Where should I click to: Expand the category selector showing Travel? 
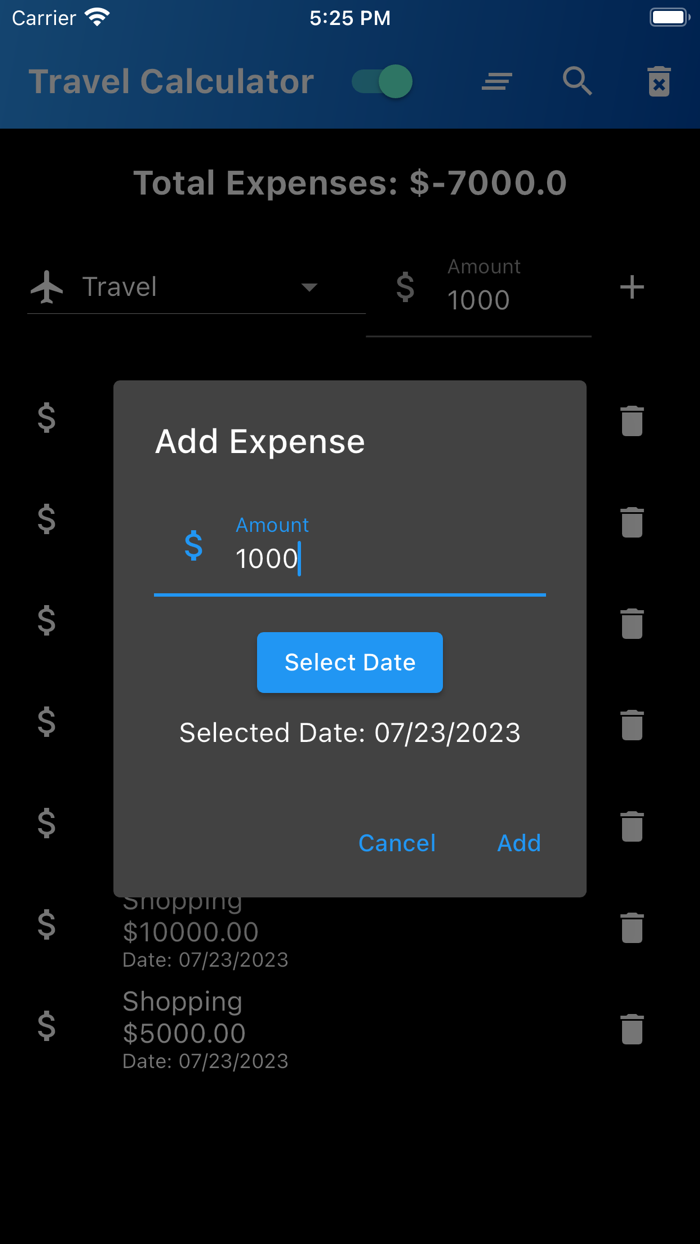click(310, 287)
